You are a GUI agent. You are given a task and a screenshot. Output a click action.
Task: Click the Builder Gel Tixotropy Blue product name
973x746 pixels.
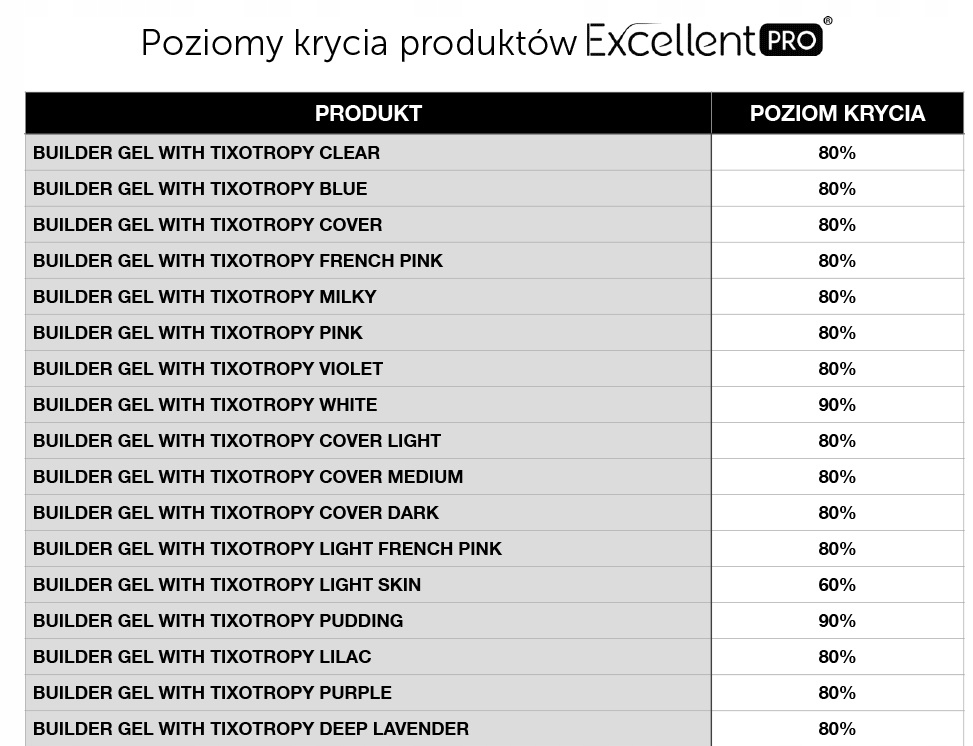[200, 189]
